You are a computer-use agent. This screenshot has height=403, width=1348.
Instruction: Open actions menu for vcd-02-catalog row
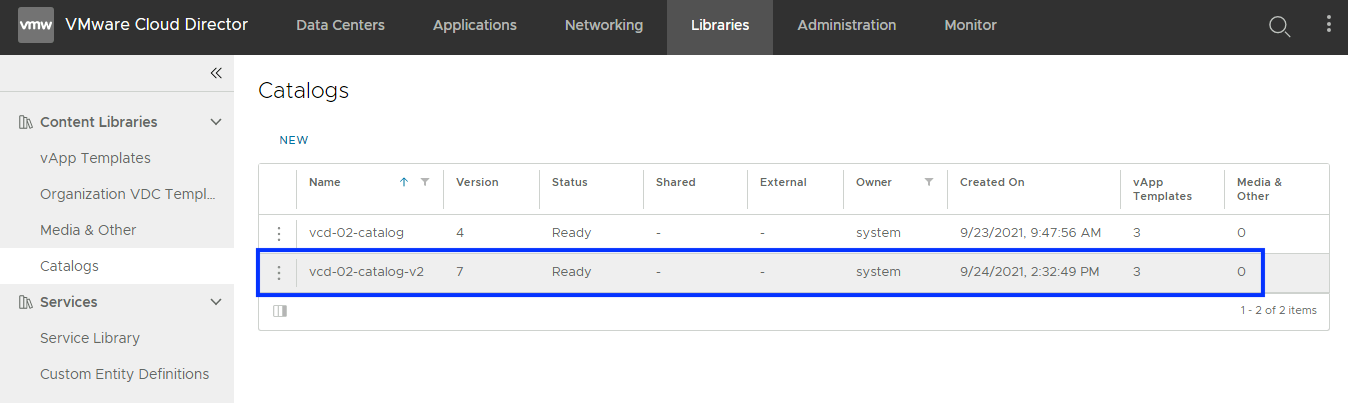[x=279, y=234]
